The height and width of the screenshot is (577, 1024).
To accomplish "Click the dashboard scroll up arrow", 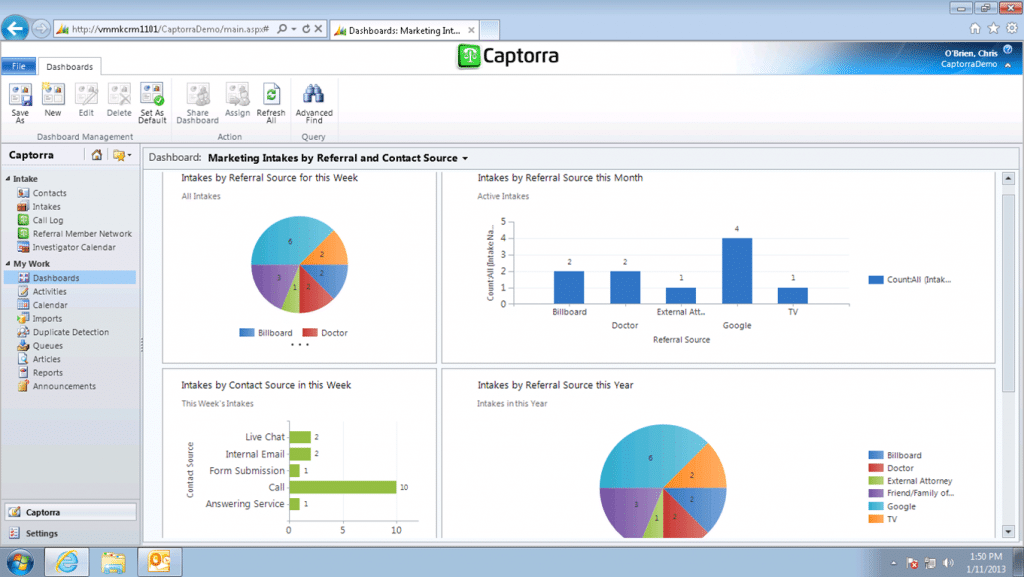I will (1008, 178).
